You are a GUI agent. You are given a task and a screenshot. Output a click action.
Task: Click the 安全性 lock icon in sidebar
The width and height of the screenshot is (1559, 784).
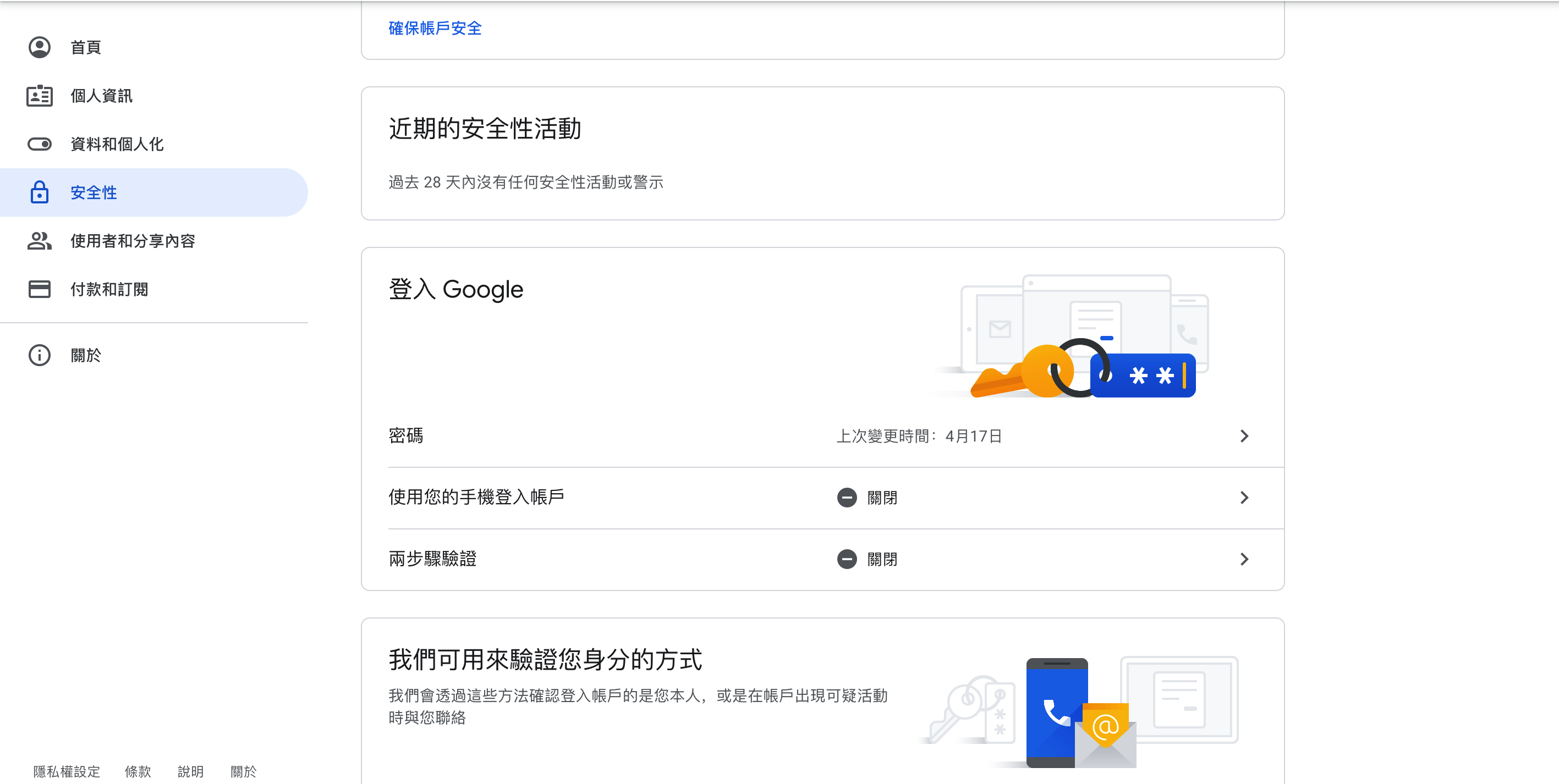coord(40,192)
